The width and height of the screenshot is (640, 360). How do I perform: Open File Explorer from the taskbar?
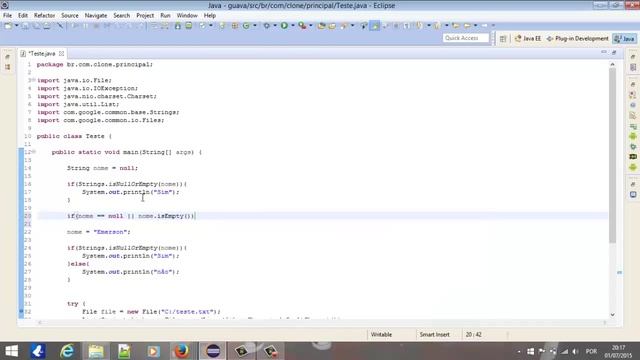coord(96,351)
